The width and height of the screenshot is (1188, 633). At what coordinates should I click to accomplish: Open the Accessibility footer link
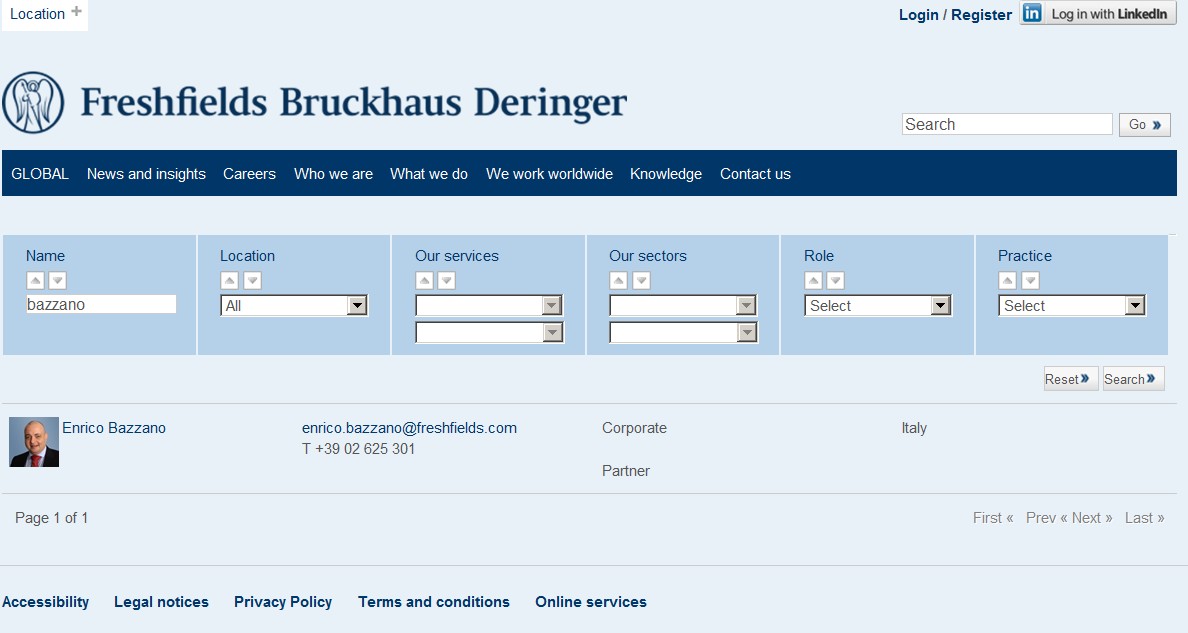[45, 602]
